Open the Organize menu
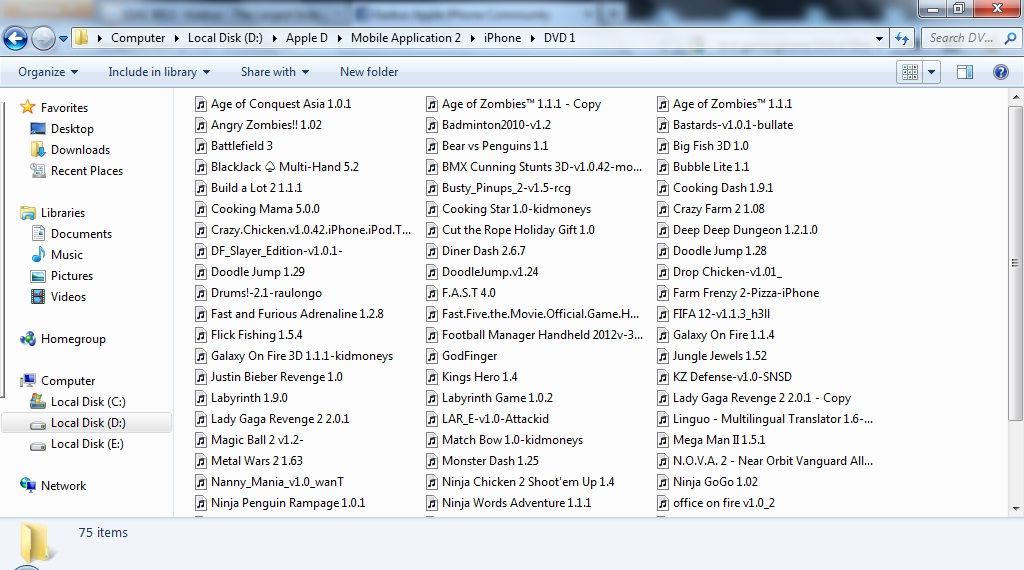The image size is (1024, 570). point(48,72)
